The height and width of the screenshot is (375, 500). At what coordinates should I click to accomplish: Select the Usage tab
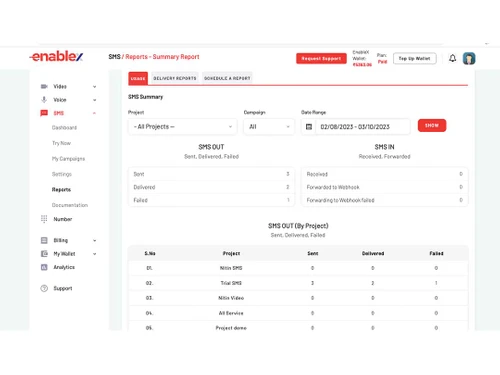coord(138,78)
